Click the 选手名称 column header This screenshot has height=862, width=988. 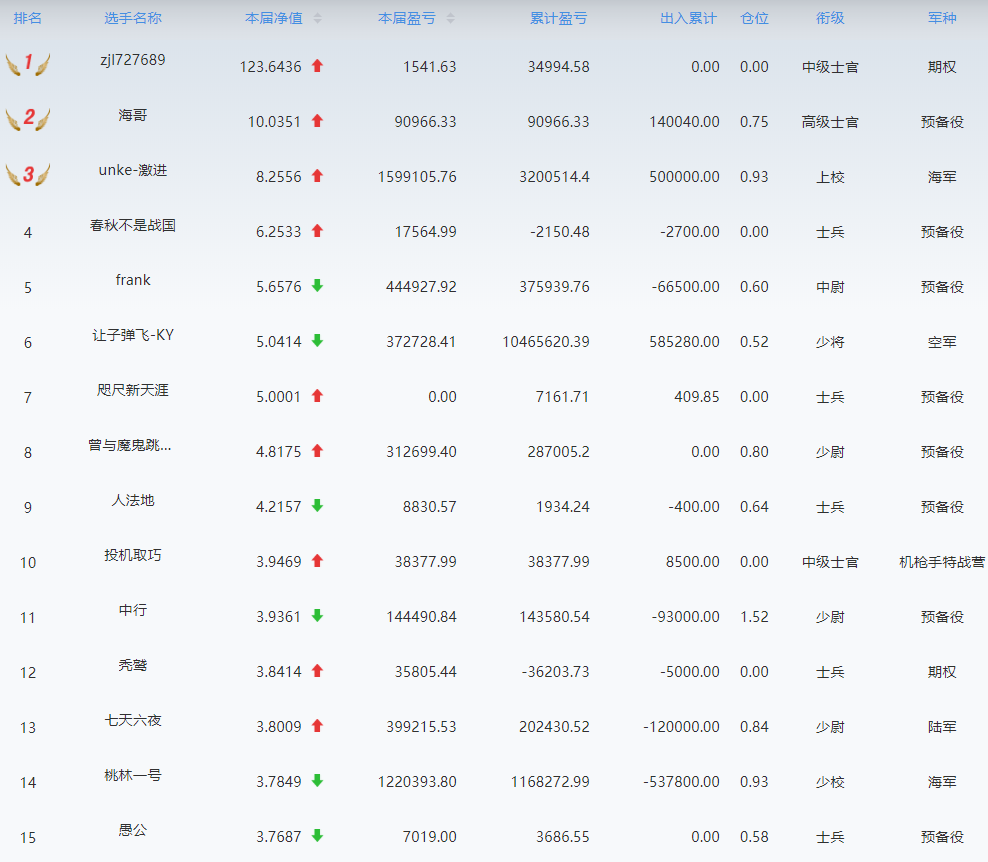pos(133,18)
